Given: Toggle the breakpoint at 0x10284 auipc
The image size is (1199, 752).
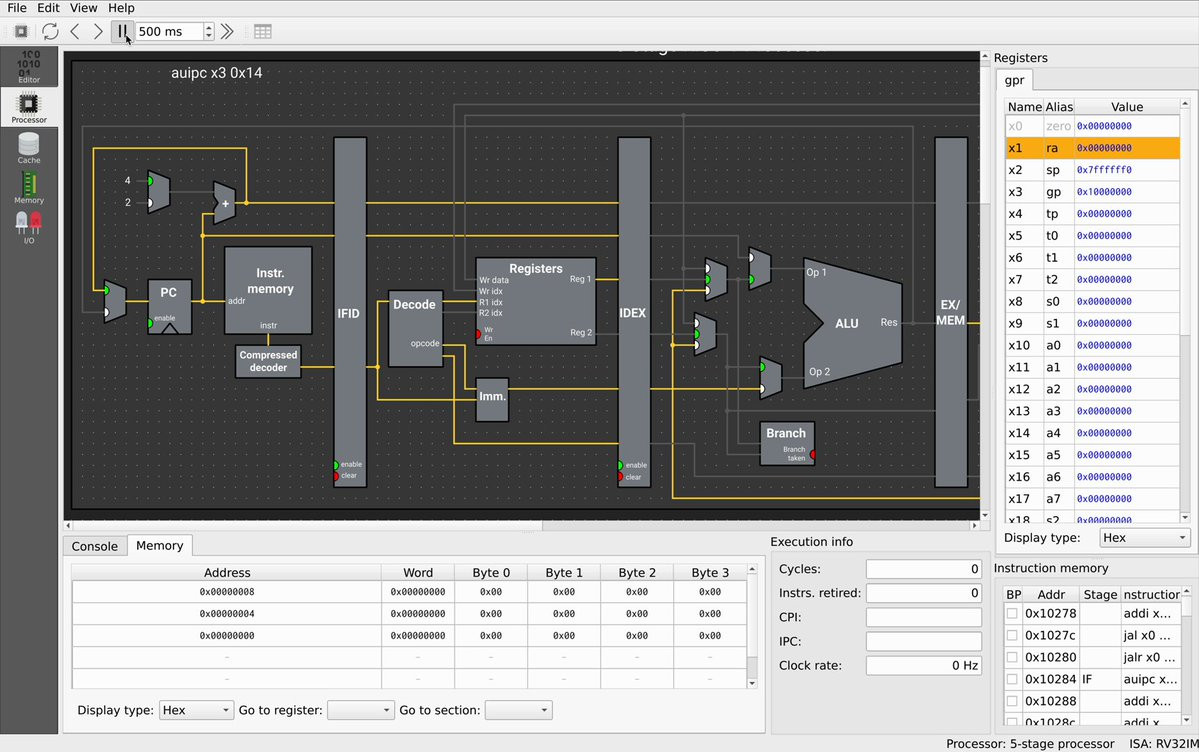Looking at the screenshot, I should [x=1013, y=679].
